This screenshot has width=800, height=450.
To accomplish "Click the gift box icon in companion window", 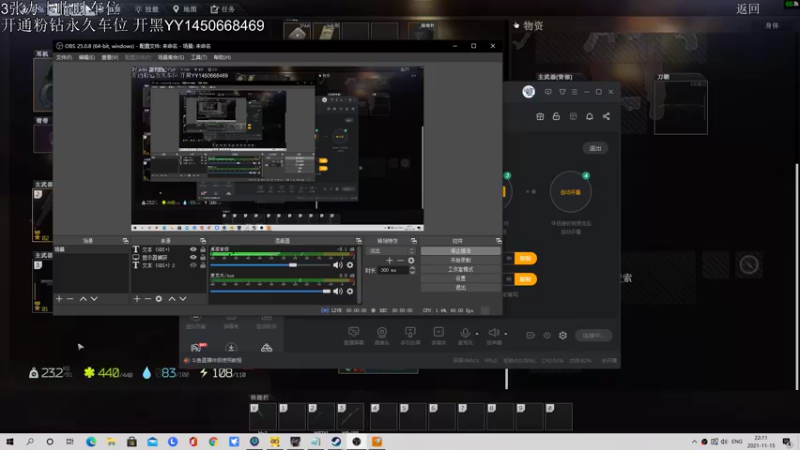I will [540, 116].
